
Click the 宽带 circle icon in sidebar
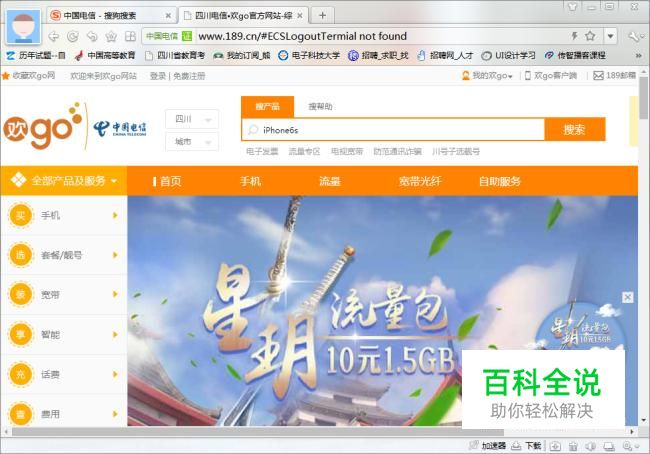pos(20,294)
